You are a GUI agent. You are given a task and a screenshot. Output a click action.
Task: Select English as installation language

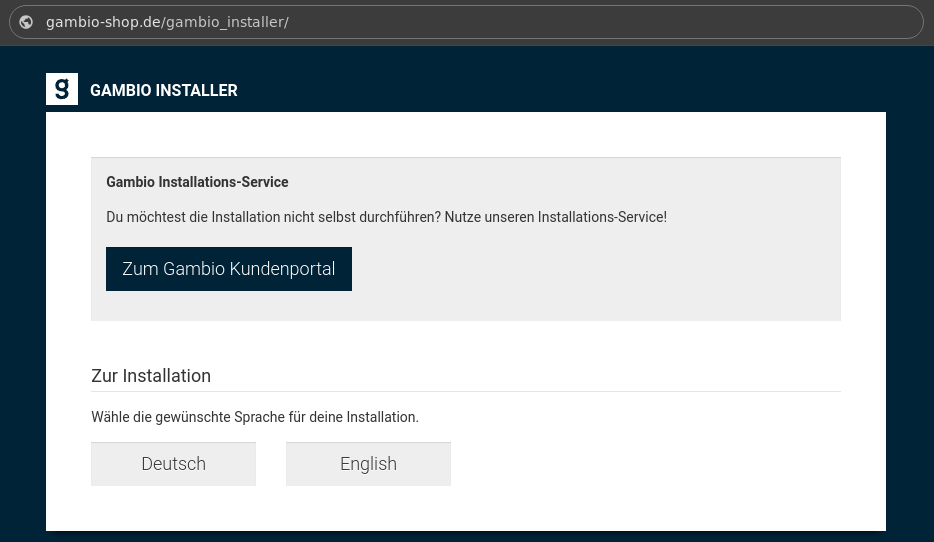pos(368,463)
